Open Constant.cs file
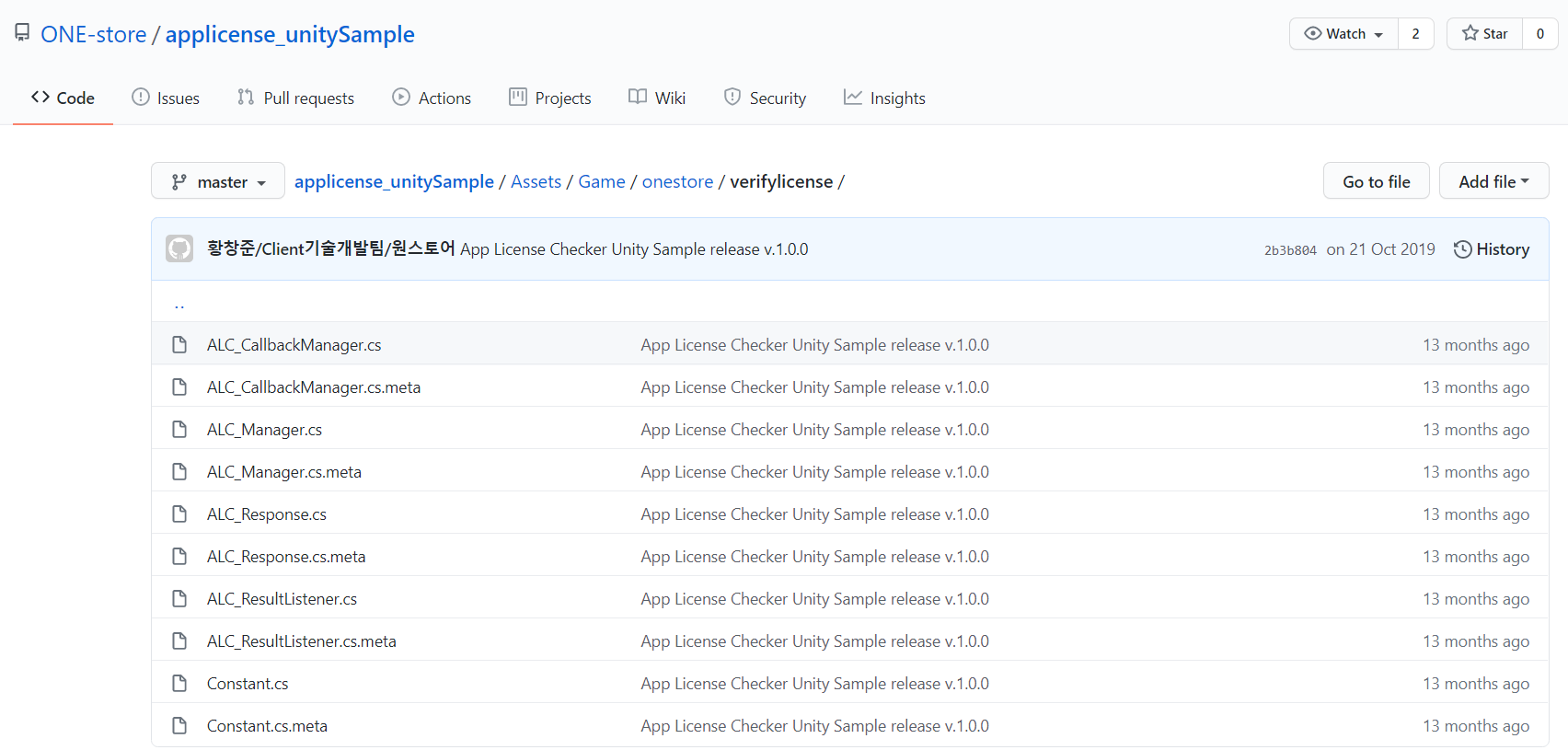 pyautogui.click(x=248, y=684)
